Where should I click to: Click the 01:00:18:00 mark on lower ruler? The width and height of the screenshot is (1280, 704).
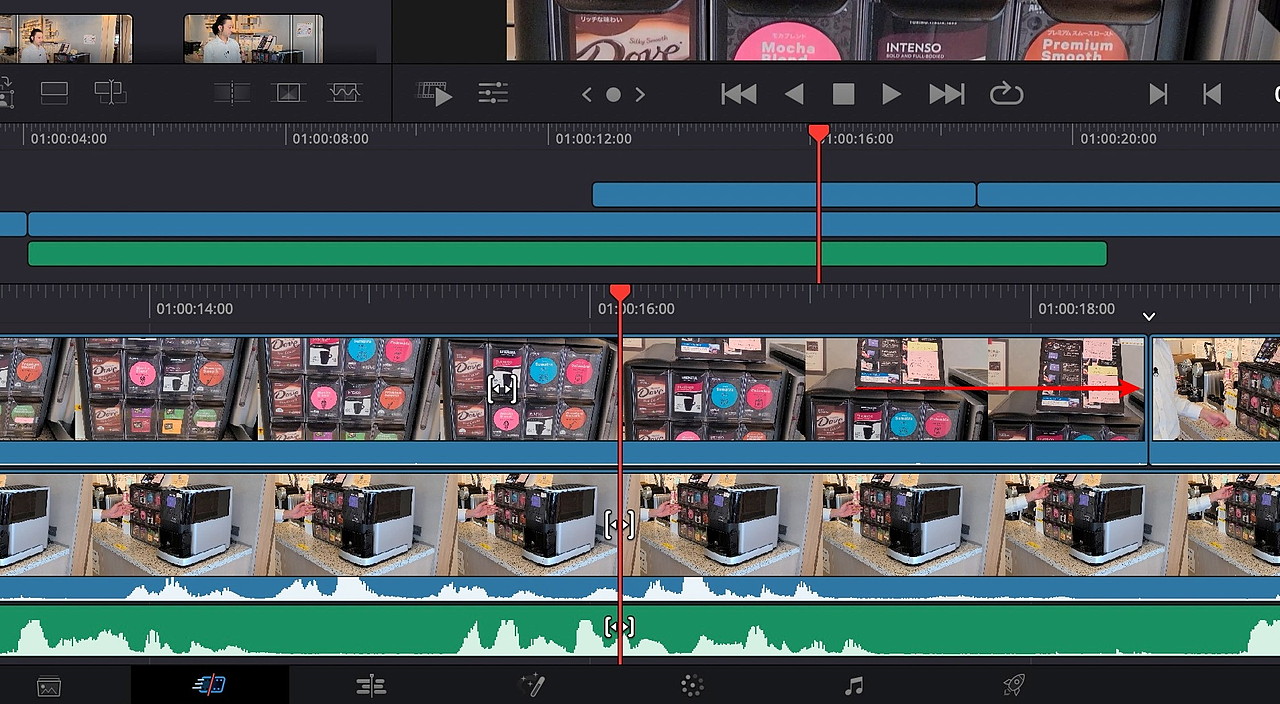coord(1076,309)
